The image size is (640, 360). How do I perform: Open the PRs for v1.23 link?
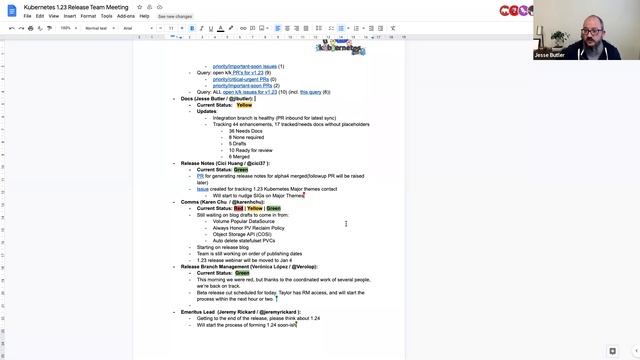248,73
